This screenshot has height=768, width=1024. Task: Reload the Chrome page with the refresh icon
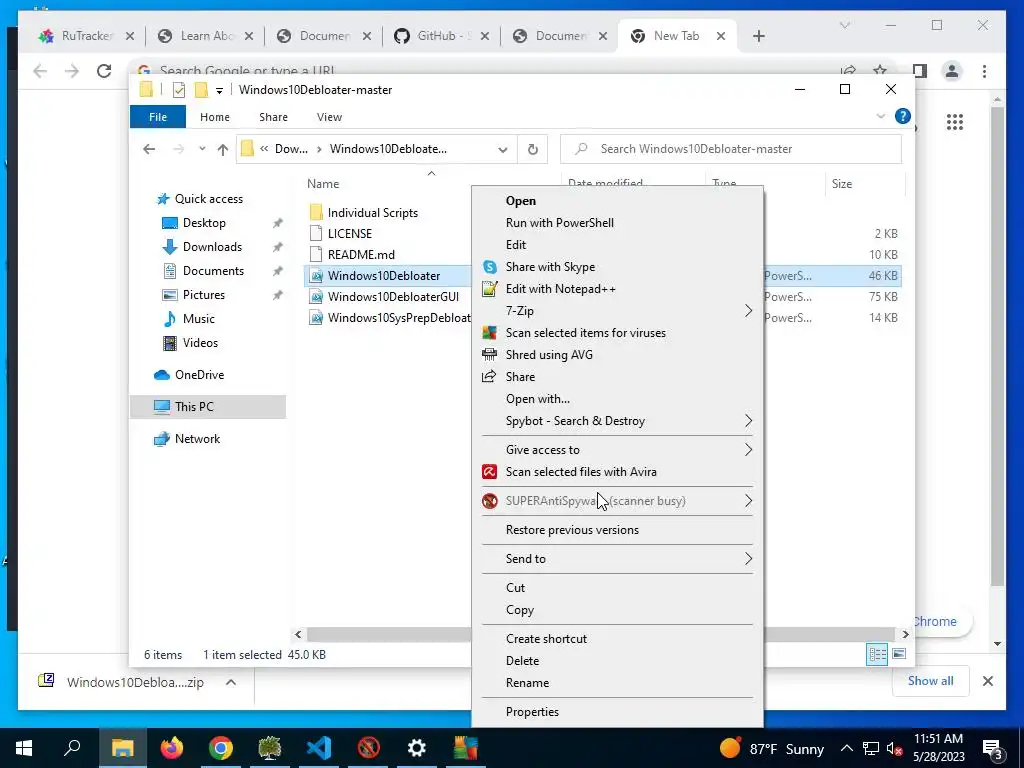tap(104, 71)
